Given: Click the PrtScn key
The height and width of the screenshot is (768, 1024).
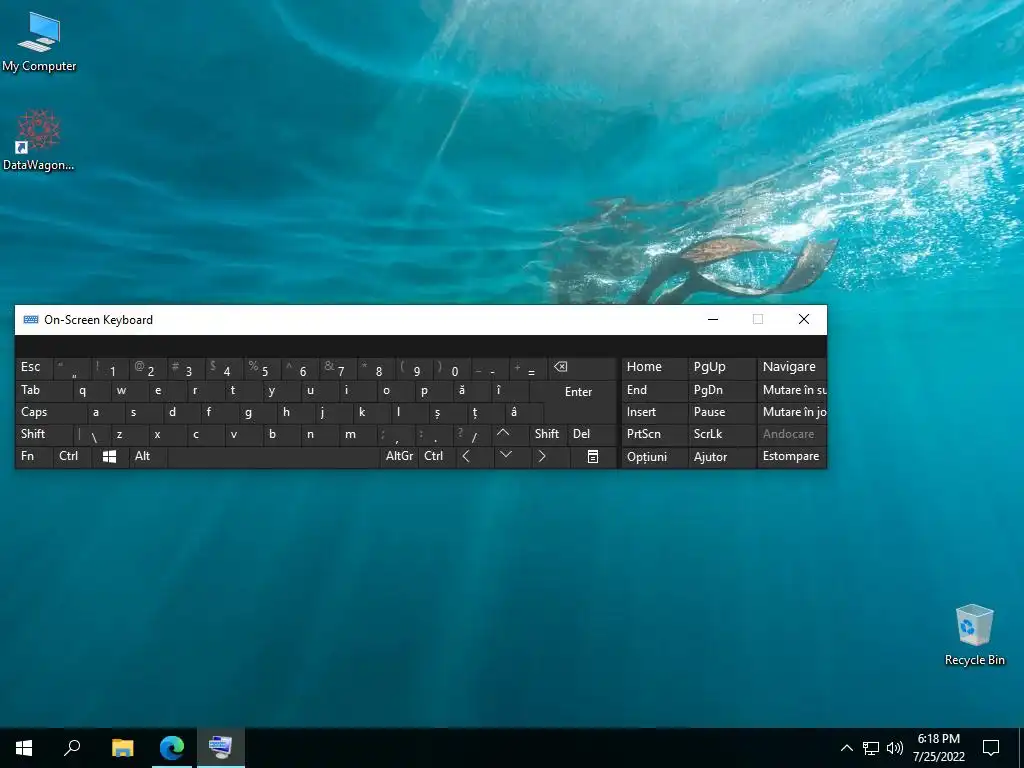Looking at the screenshot, I should point(654,434).
